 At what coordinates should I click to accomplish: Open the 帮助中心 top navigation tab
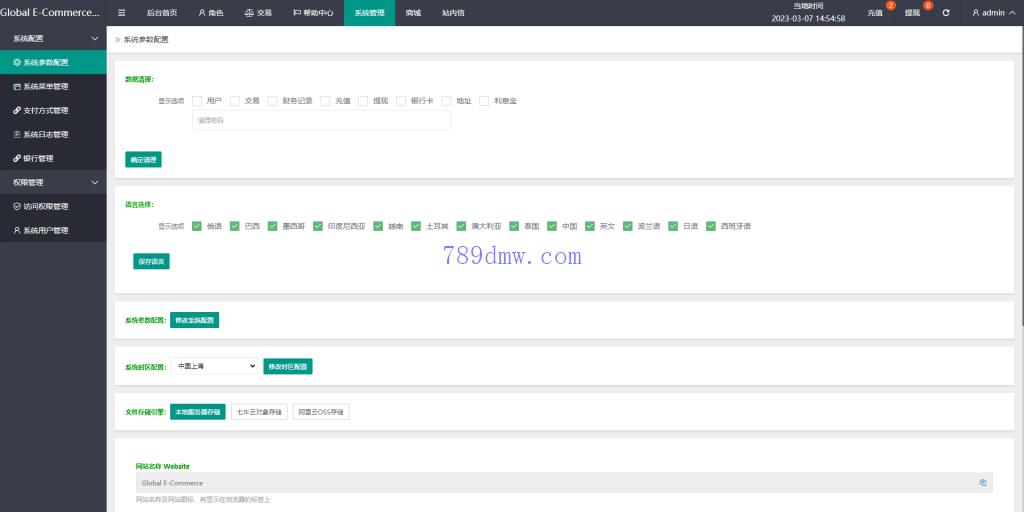[x=313, y=13]
